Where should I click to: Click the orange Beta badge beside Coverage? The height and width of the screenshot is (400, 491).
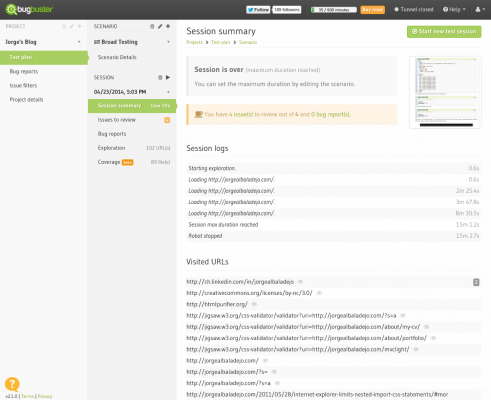click(127, 162)
